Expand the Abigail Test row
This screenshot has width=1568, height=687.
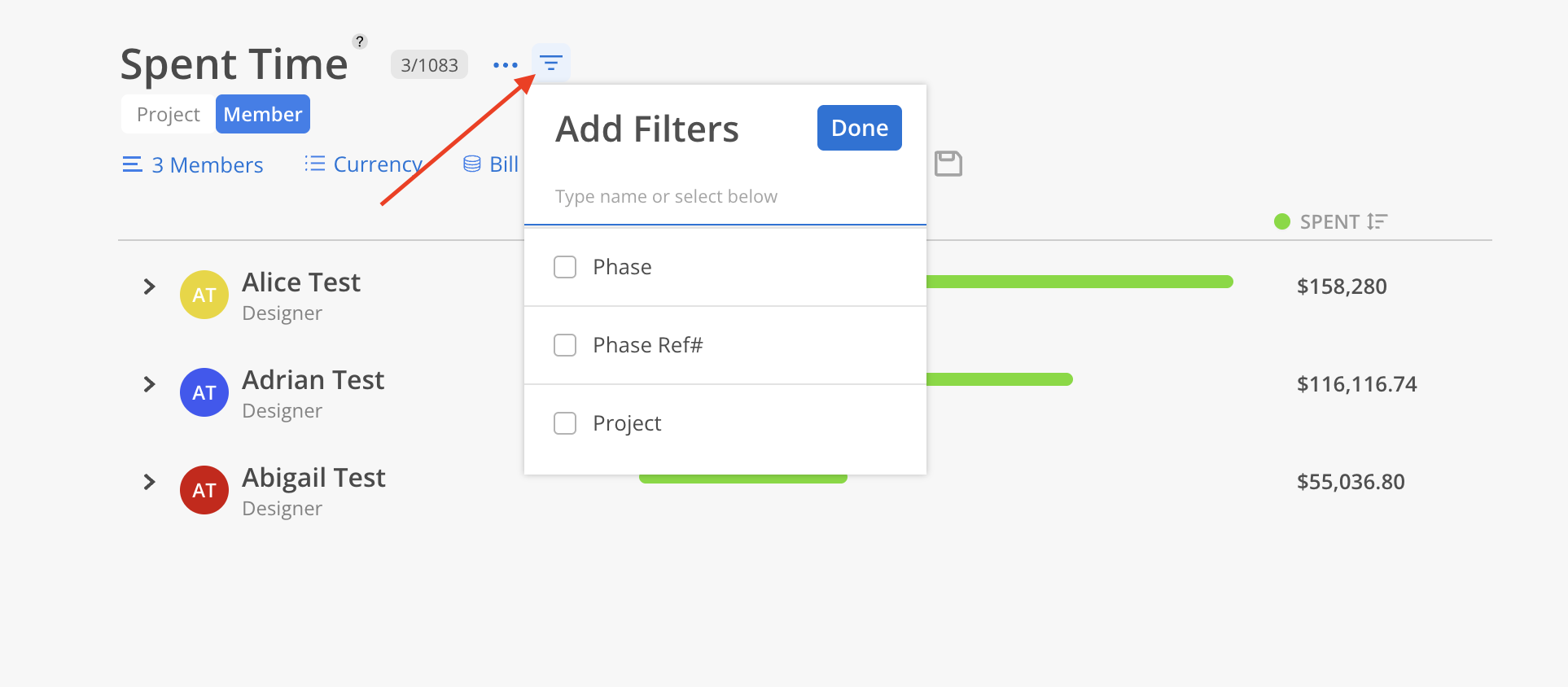149,482
